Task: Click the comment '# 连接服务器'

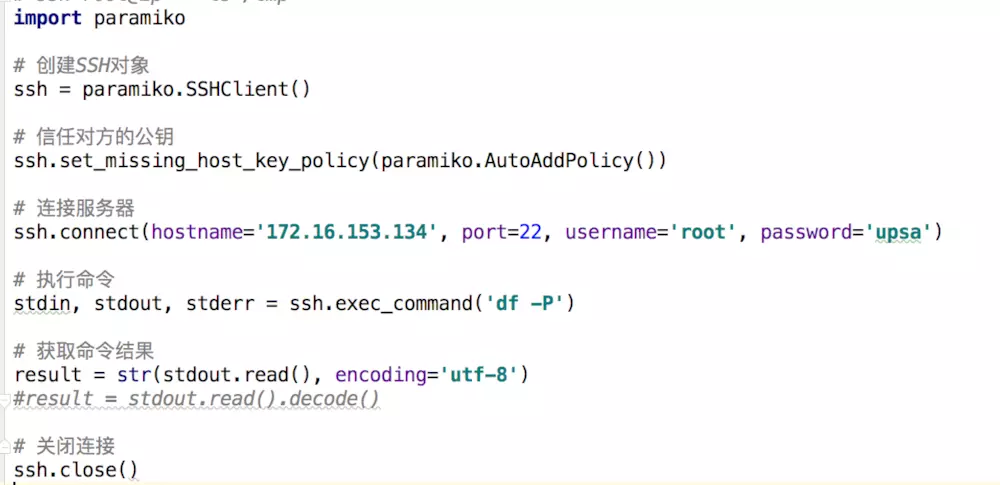Action: 74,208
